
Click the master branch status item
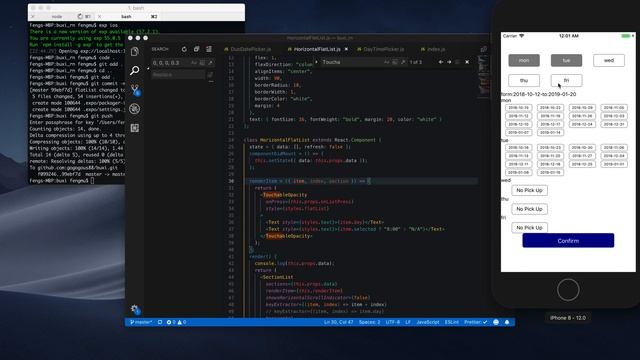pyautogui.click(x=141, y=322)
